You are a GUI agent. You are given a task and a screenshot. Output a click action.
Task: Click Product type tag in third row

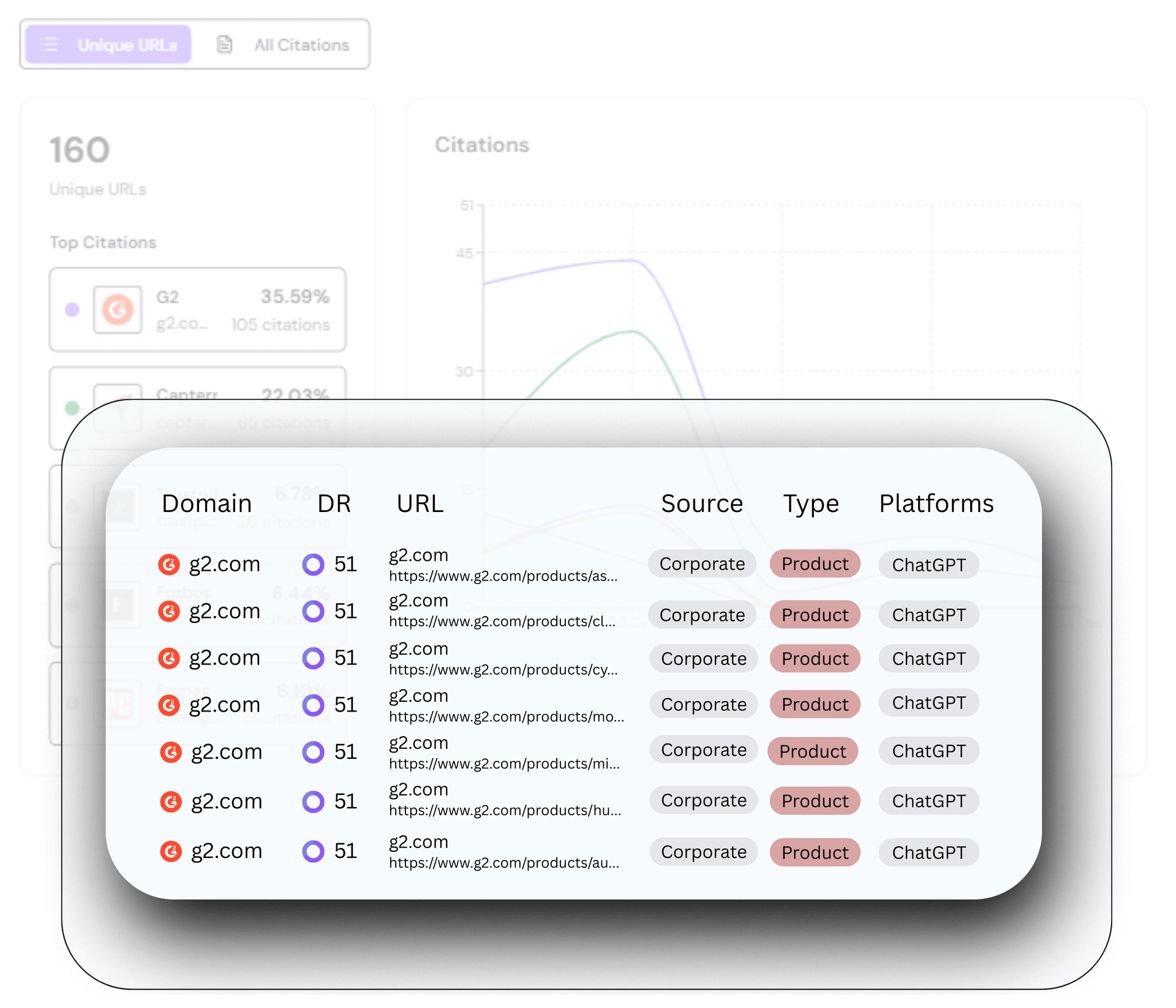tap(815, 658)
